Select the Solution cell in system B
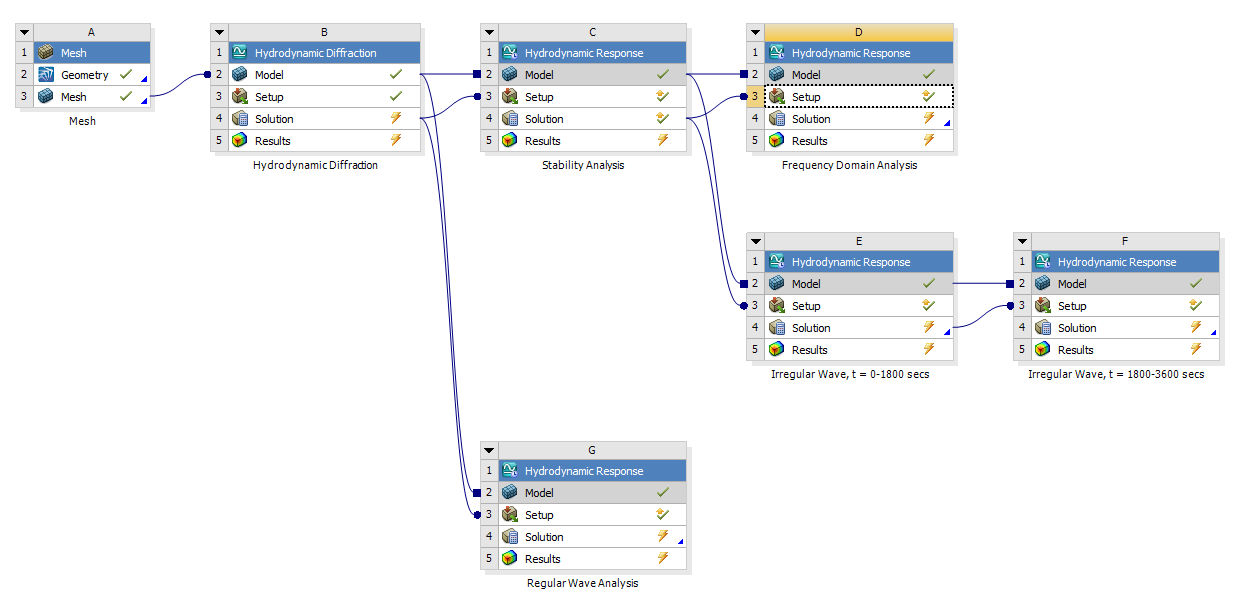 (324, 119)
